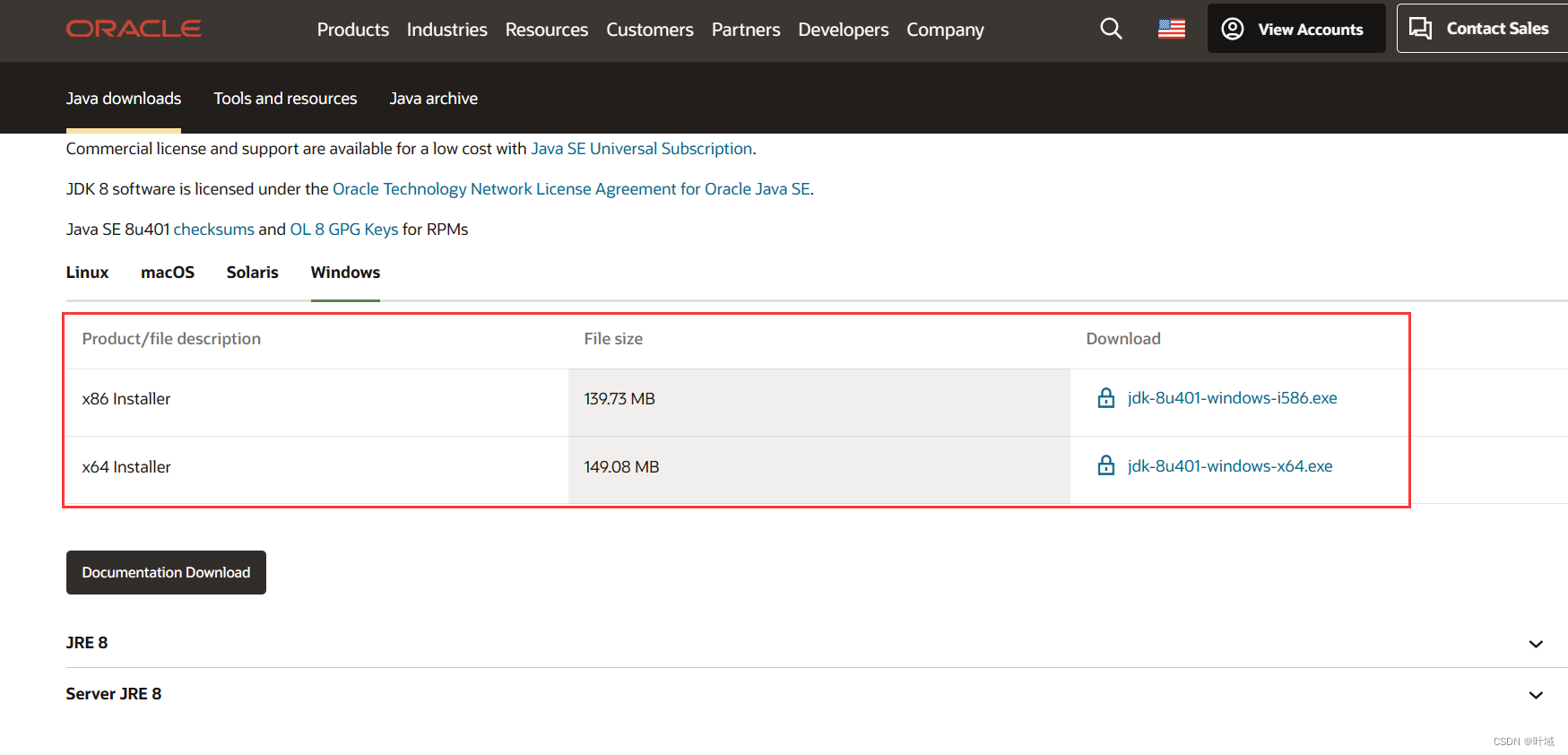Image resolution: width=1568 pixels, height=755 pixels.
Task: Click the Documentation Download button
Action: [166, 572]
